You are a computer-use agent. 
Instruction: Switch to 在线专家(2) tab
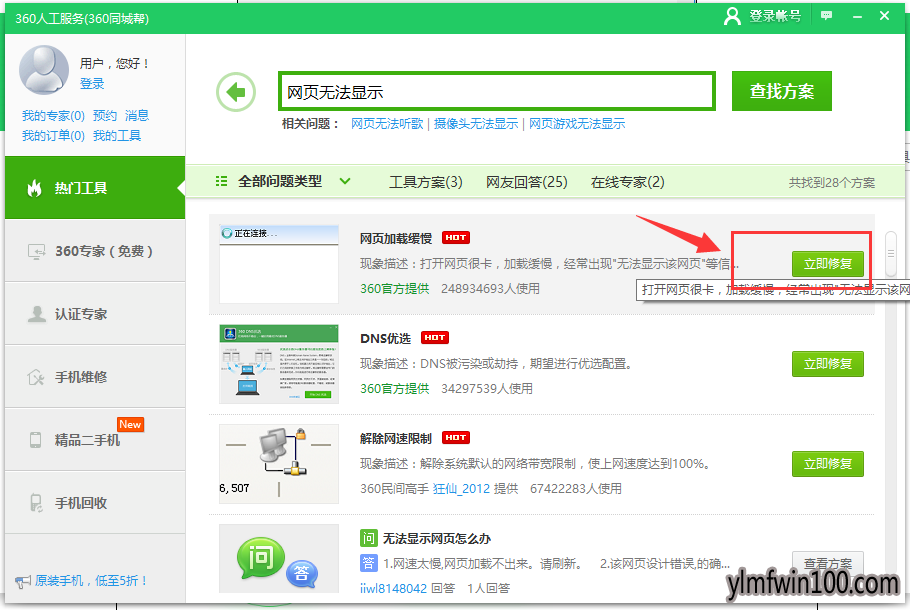627,182
